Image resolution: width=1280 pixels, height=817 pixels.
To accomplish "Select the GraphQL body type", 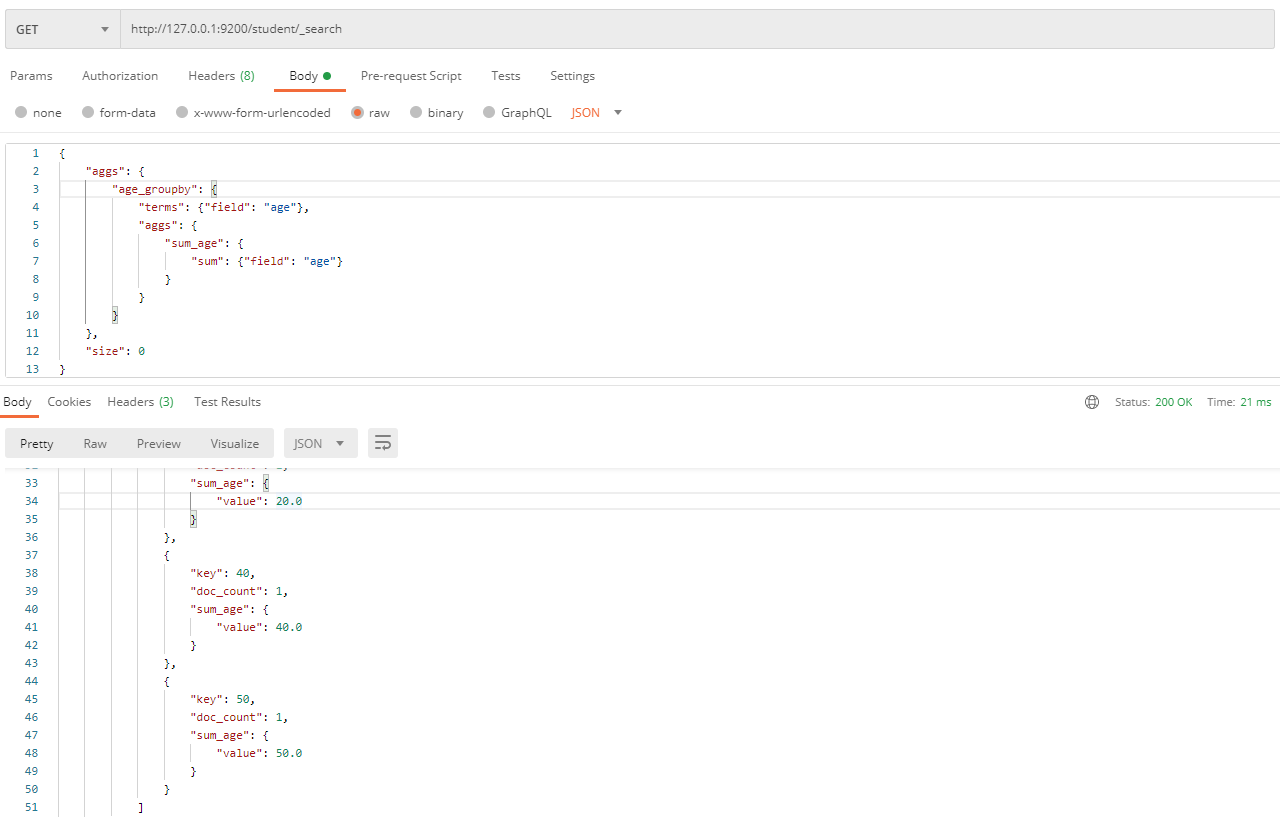I will pyautogui.click(x=517, y=113).
